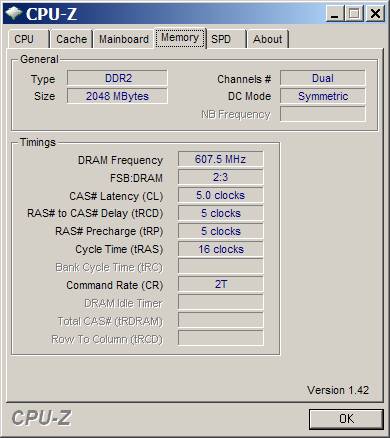Click the Command Rate (CR) label
Image resolution: width=390 pixels, height=438 pixels.
coord(115,285)
